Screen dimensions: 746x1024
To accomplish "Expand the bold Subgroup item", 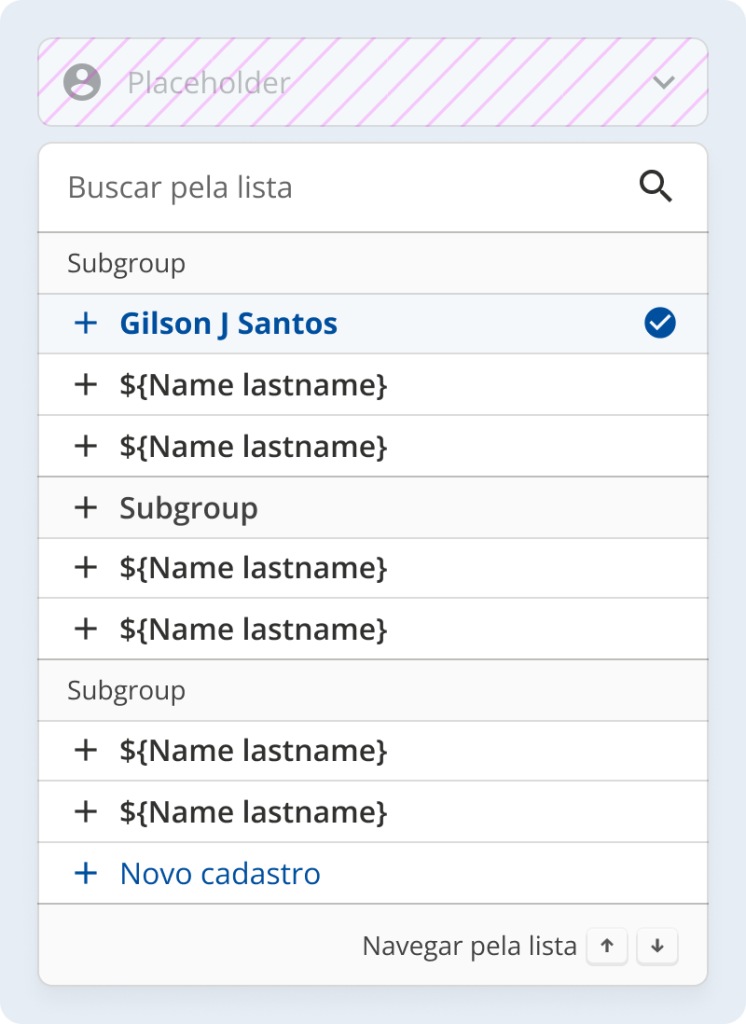I will [189, 508].
